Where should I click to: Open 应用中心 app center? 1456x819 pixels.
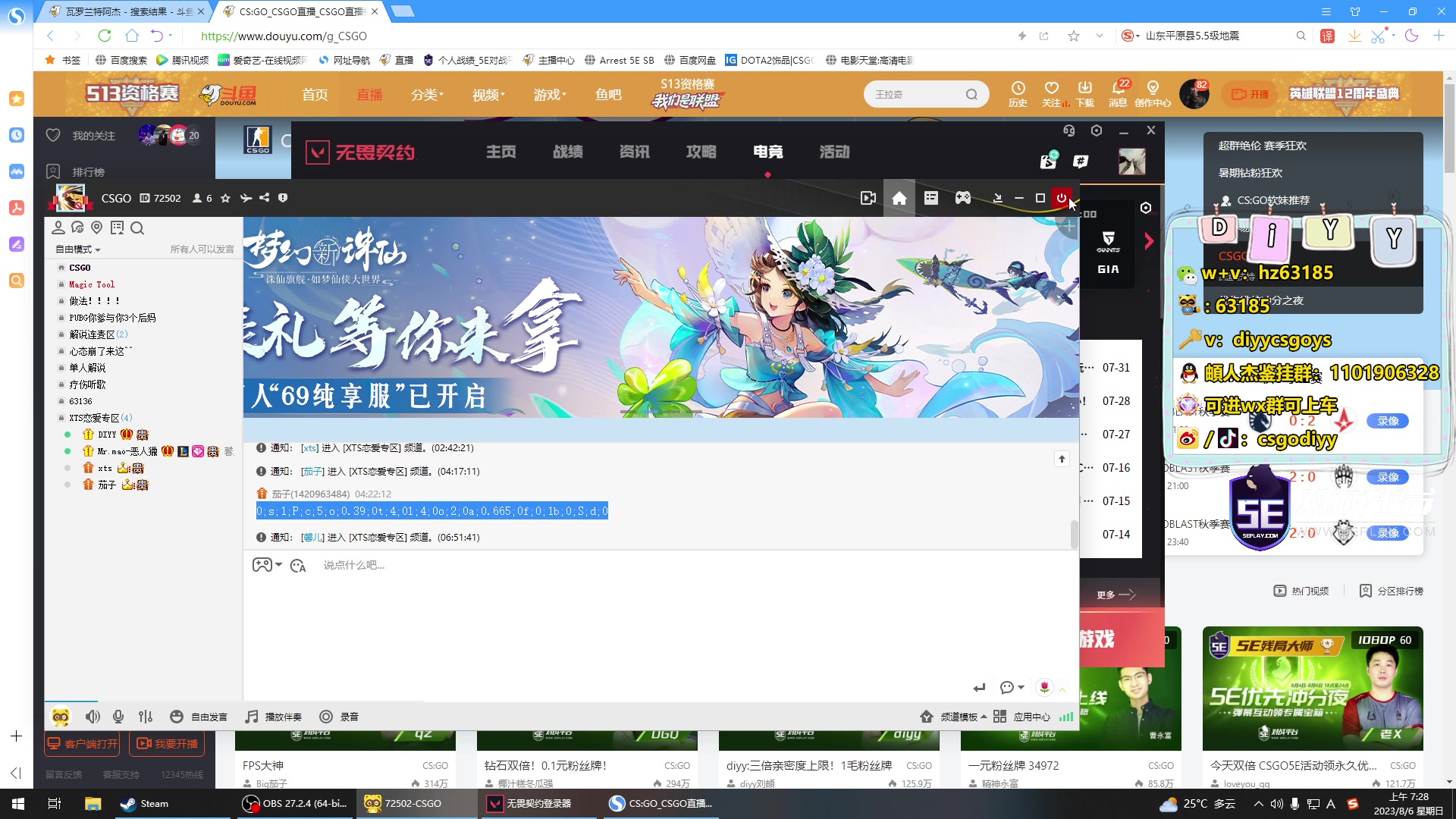[x=1022, y=717]
